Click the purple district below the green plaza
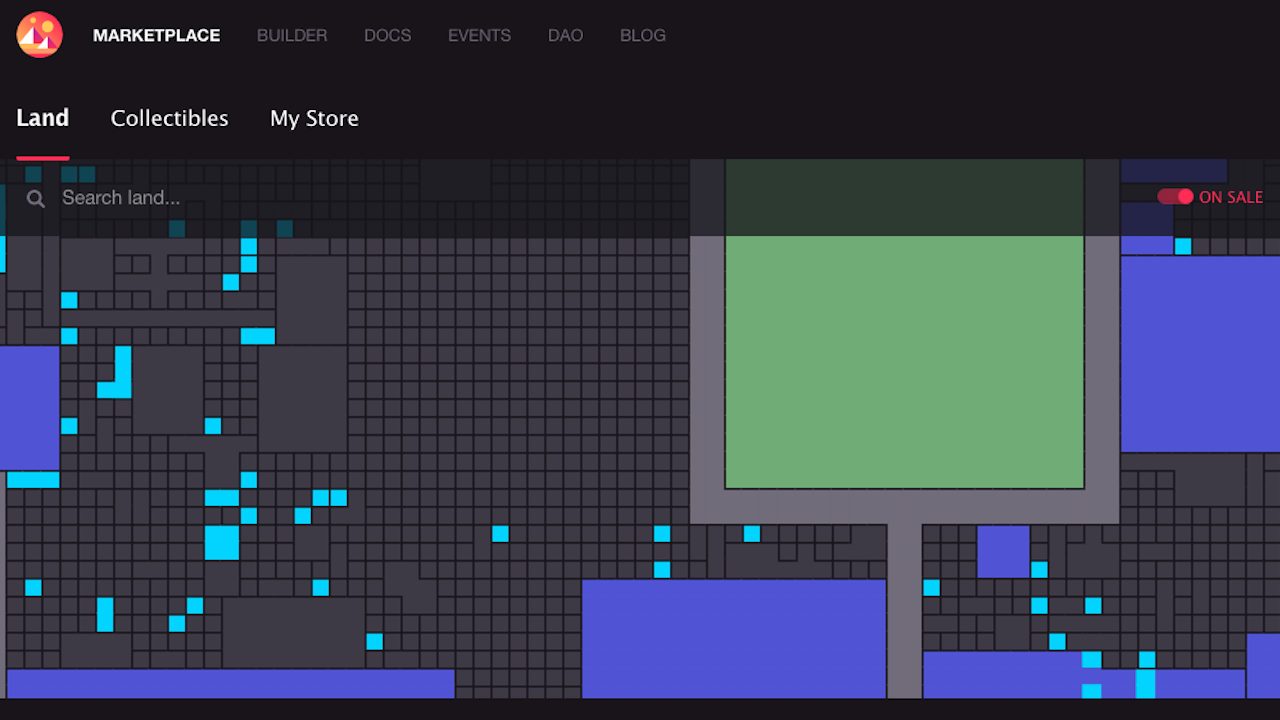The height and width of the screenshot is (720, 1280). pyautogui.click(x=733, y=638)
